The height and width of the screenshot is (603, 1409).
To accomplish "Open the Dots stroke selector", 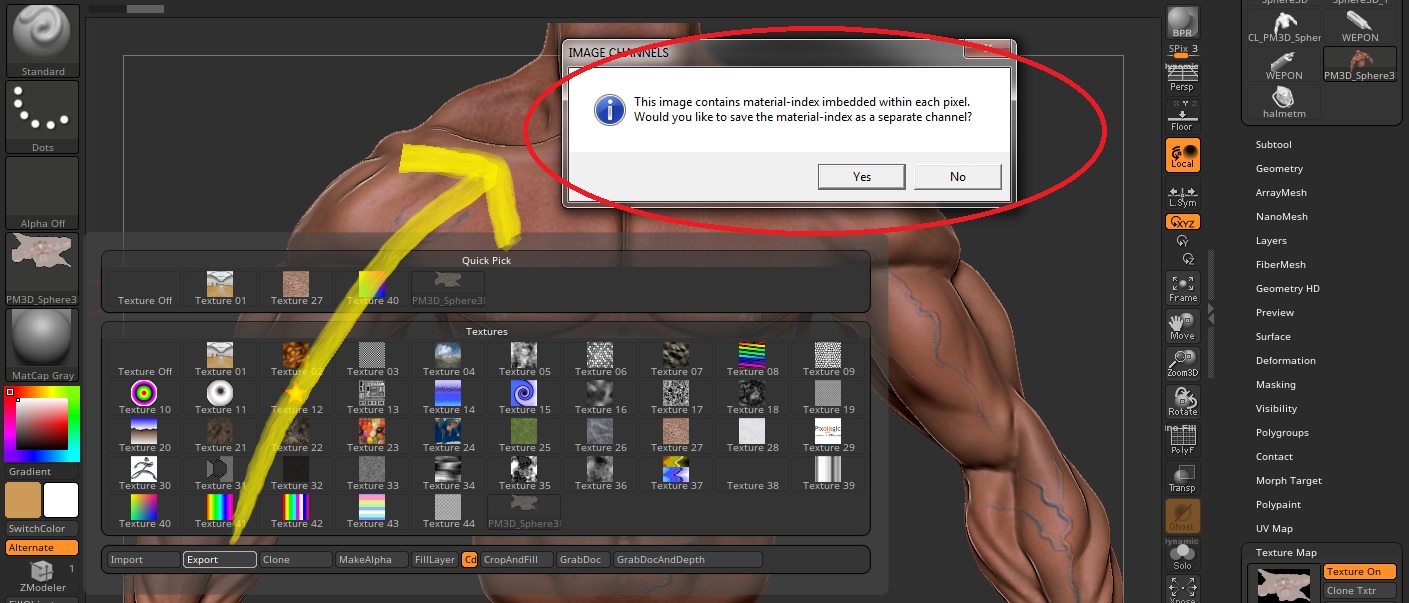I will (x=43, y=117).
